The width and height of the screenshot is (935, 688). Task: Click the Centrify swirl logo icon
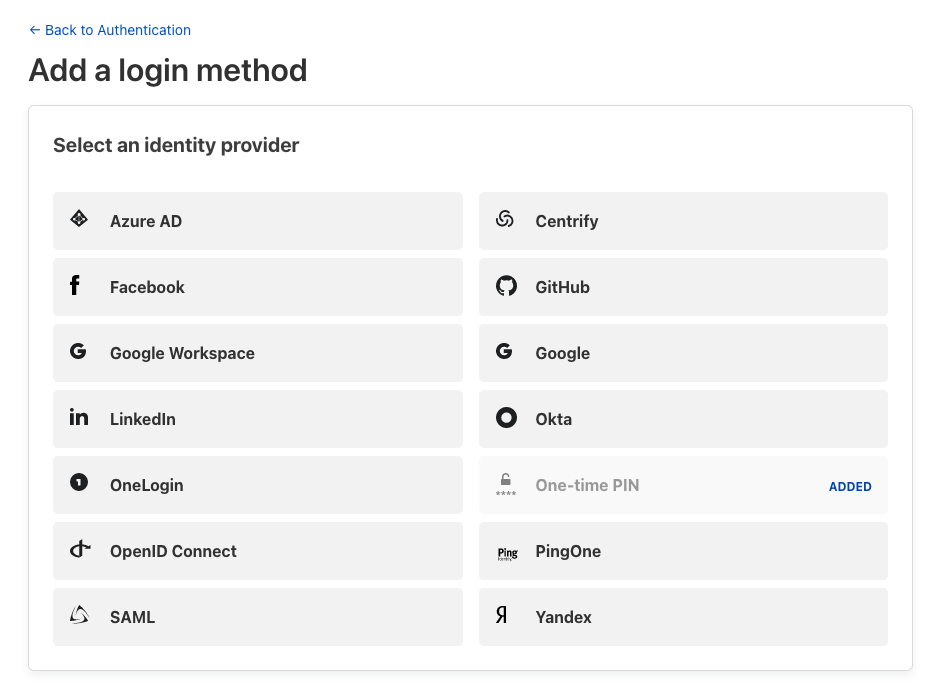point(505,220)
